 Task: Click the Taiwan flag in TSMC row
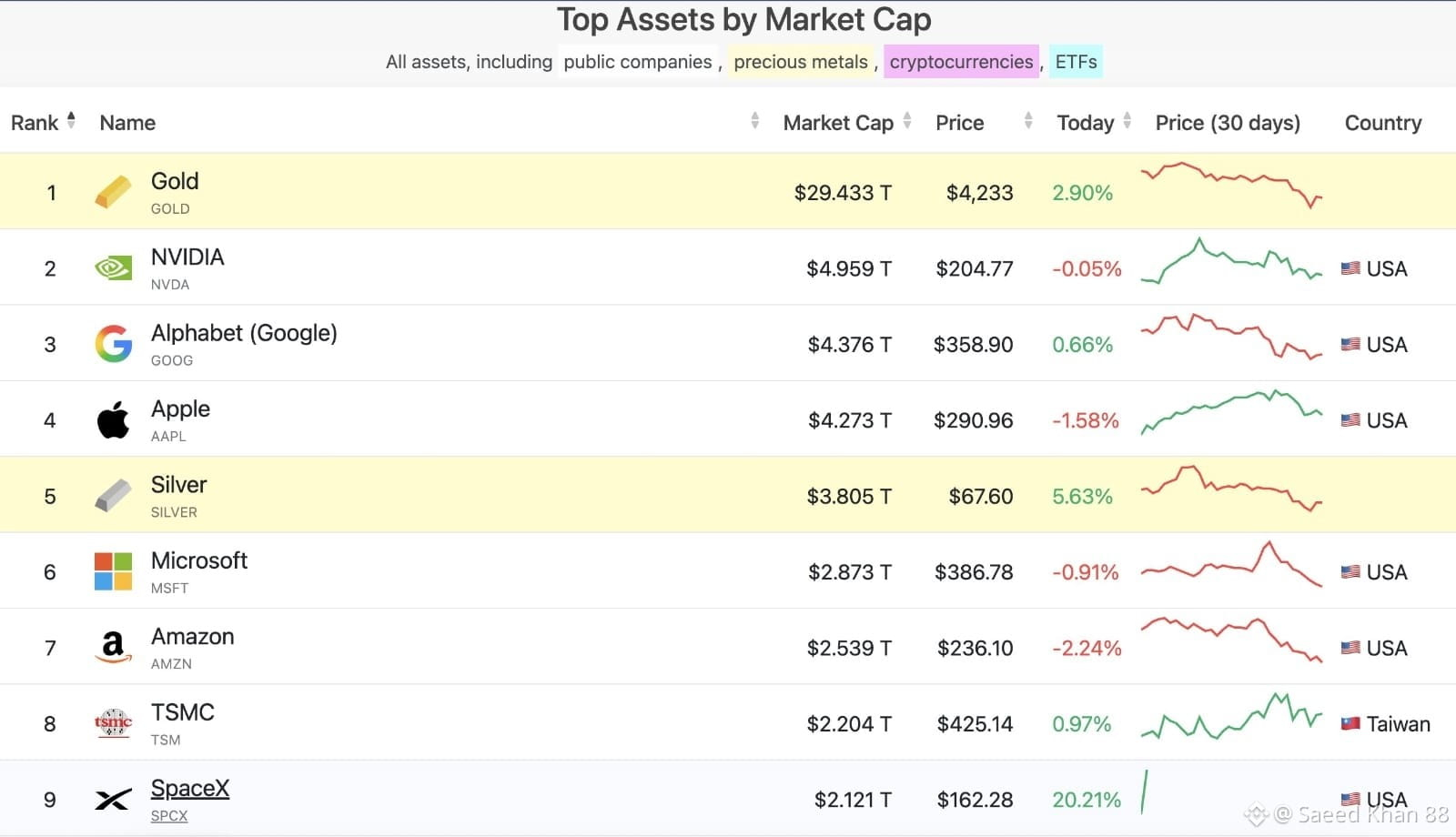point(1350,724)
